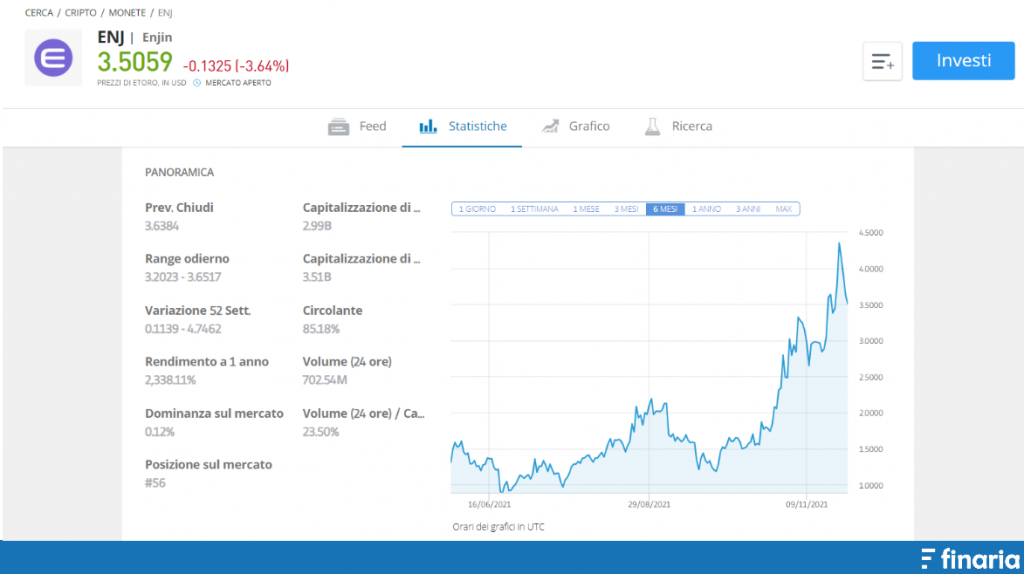This screenshot has height=574, width=1024.
Task: Open the Feed tab
Action: (357, 127)
